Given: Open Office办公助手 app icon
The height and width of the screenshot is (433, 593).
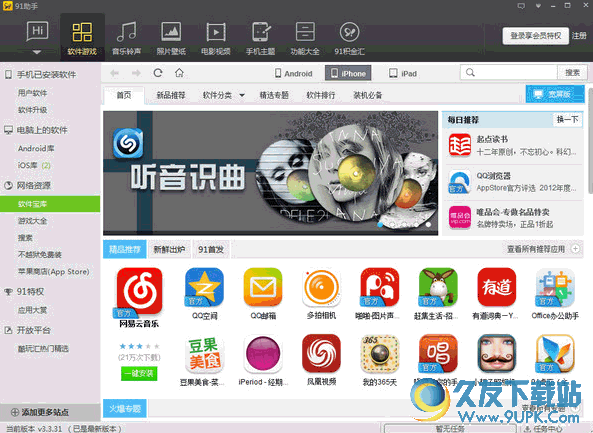Looking at the screenshot, I should [555, 287].
